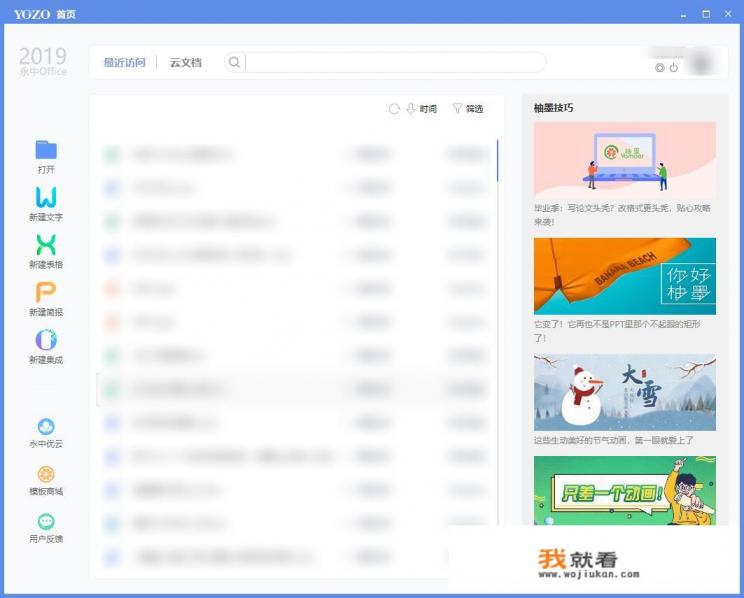Open the 筛选 filter options
Viewport: 744px width, 598px height.
point(474,109)
